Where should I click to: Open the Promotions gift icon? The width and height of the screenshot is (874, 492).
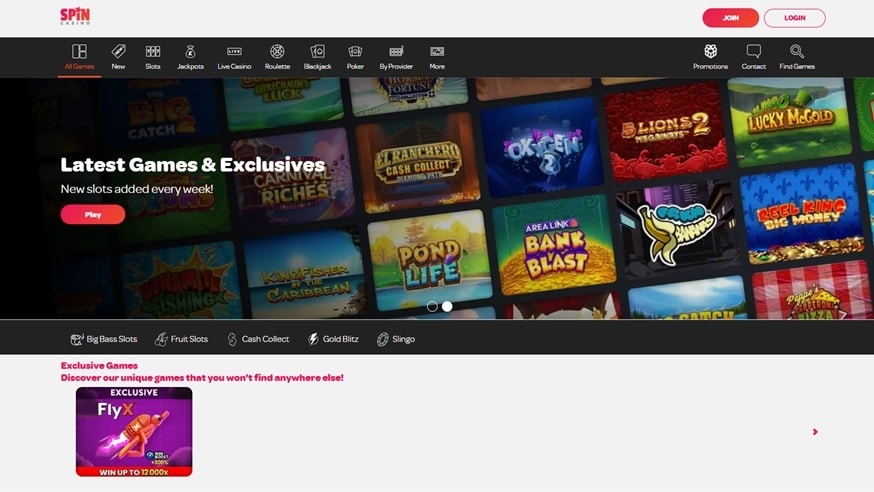pyautogui.click(x=710, y=51)
